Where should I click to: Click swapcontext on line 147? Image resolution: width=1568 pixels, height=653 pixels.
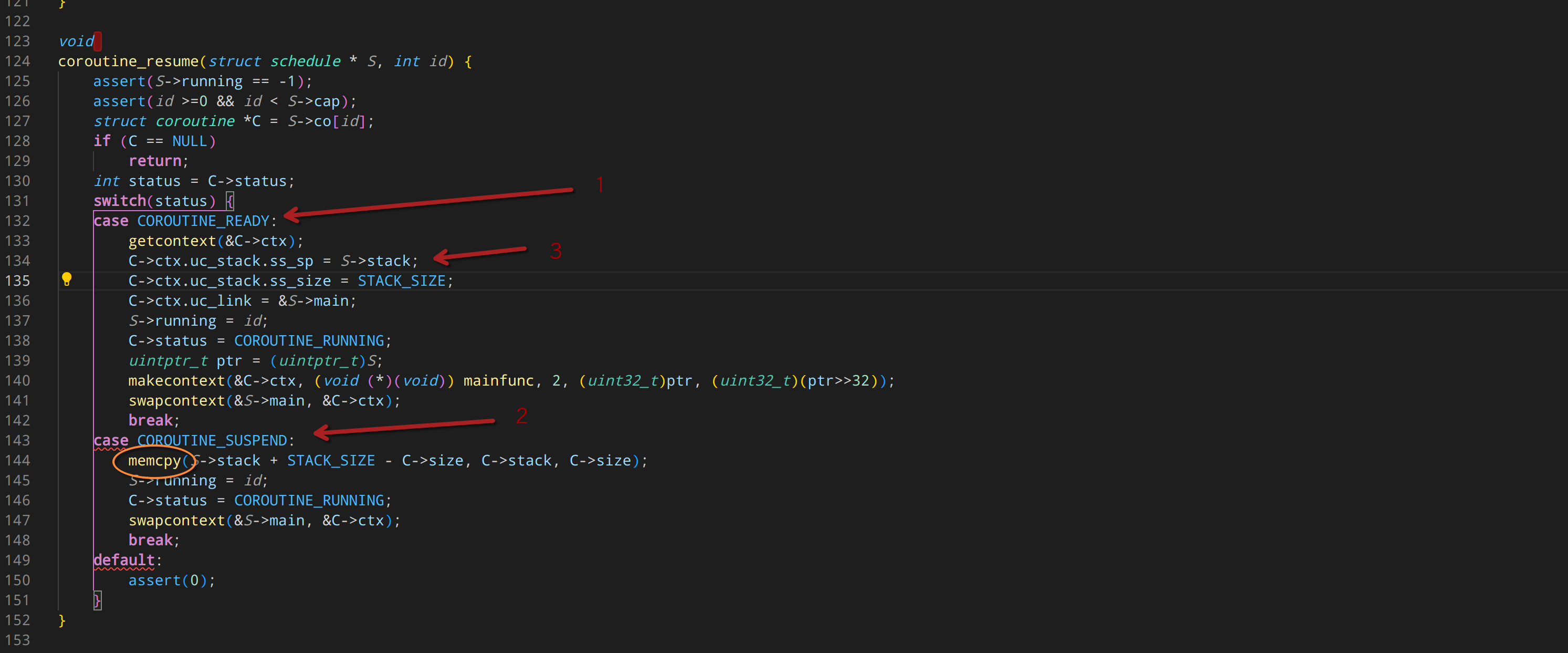click(176, 520)
